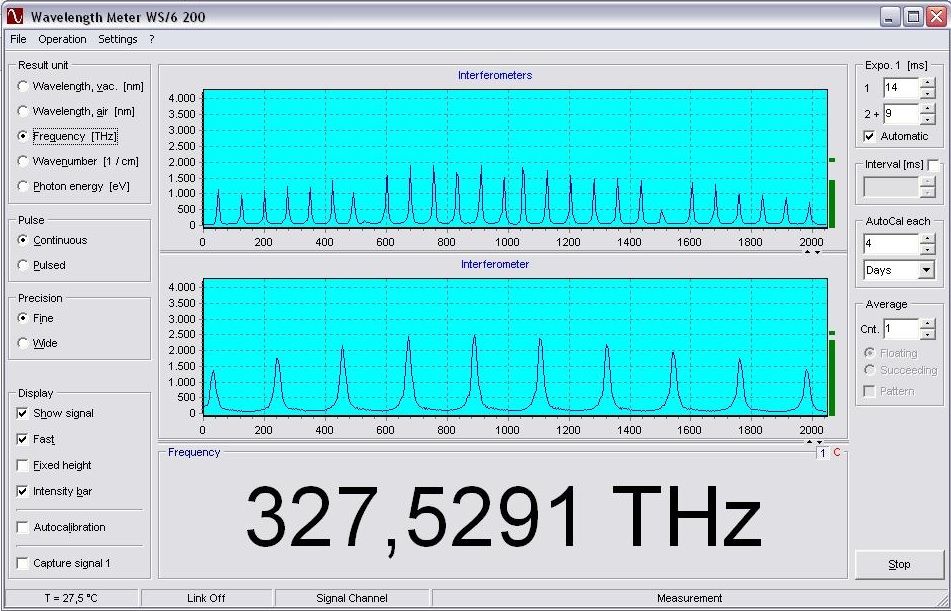Set precision to Wide

click(38, 343)
